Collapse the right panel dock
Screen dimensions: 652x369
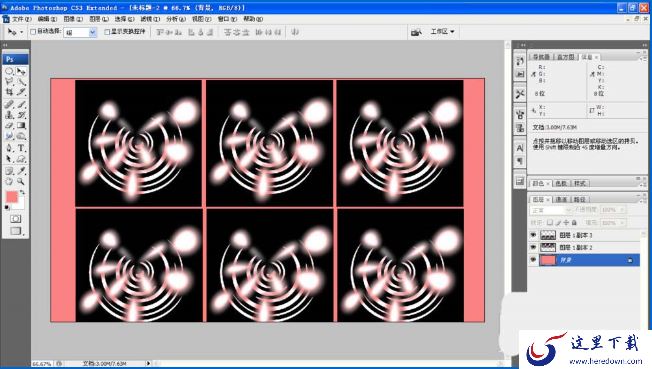point(645,45)
